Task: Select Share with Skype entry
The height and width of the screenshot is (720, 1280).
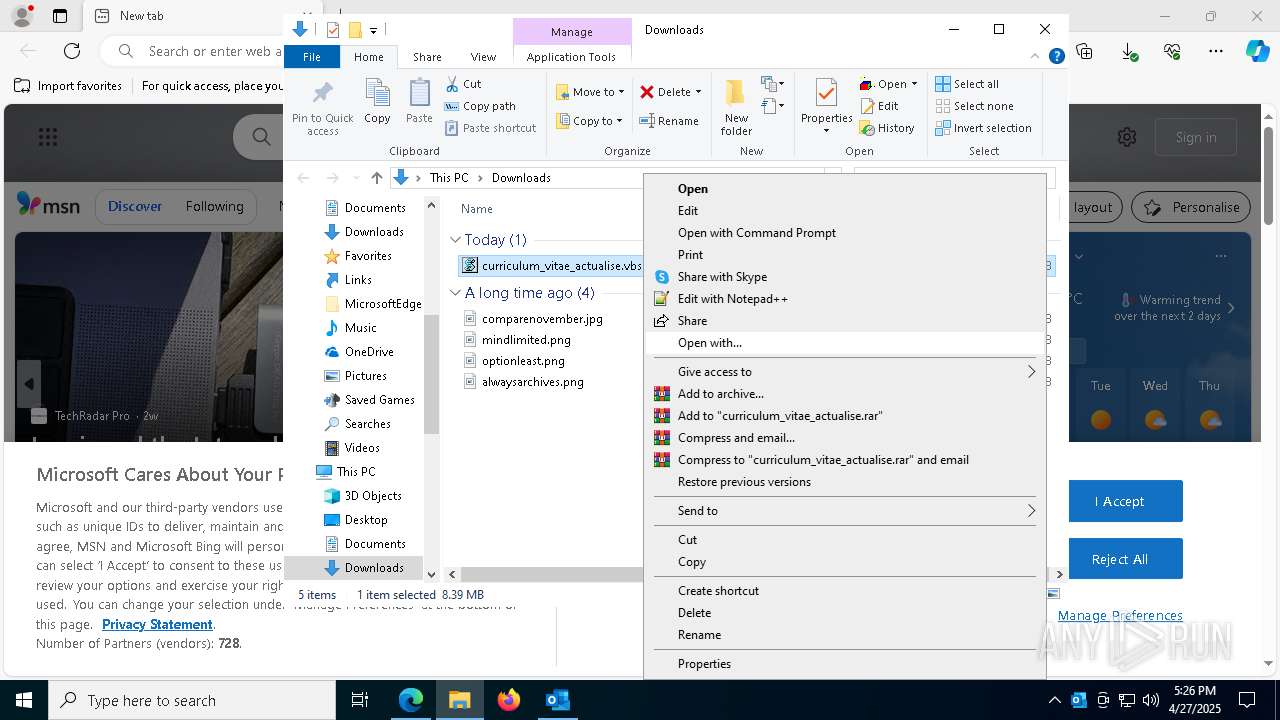Action: (x=845, y=277)
